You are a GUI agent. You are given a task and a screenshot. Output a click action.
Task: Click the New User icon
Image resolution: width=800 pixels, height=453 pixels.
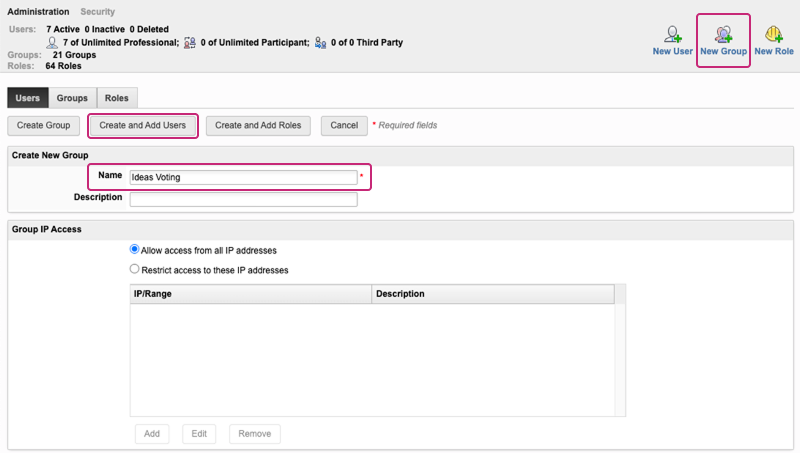coord(672,34)
